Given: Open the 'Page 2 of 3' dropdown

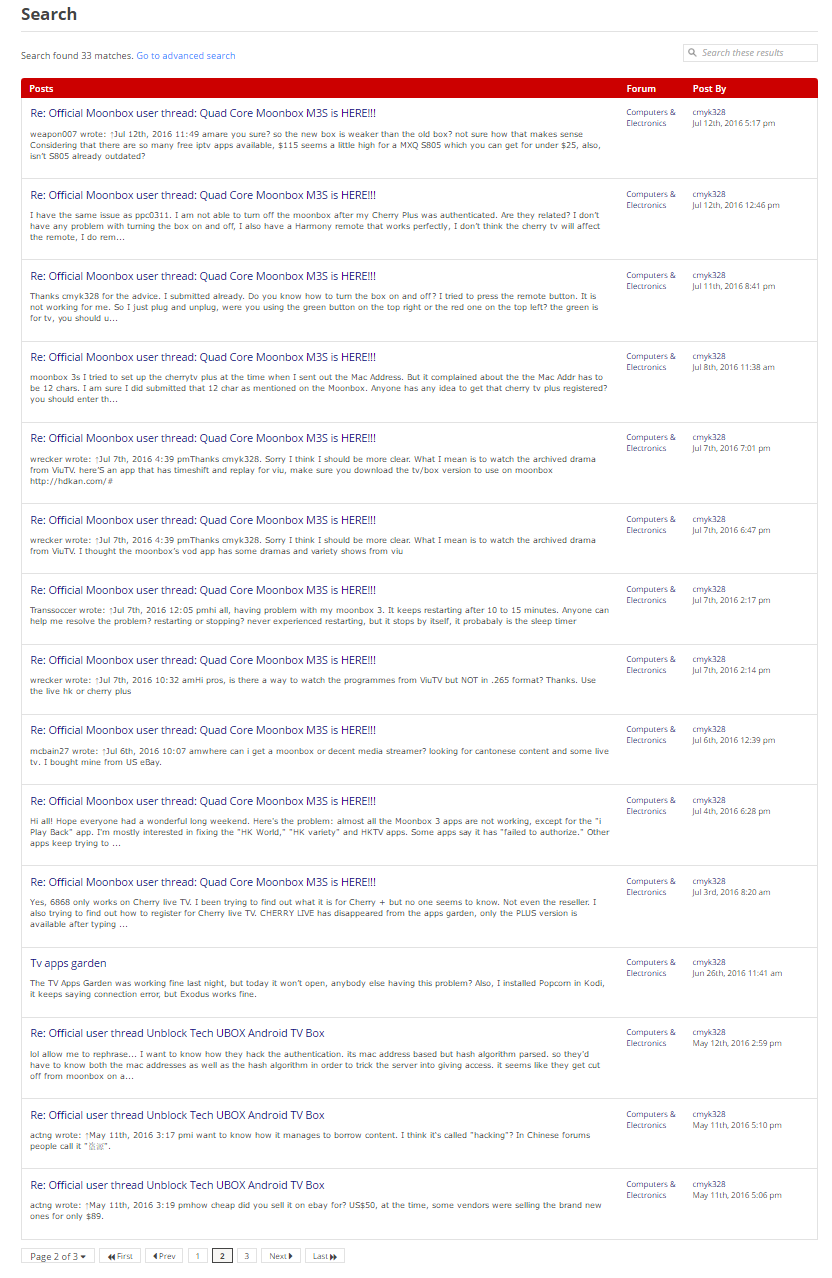Looking at the screenshot, I should (57, 1256).
